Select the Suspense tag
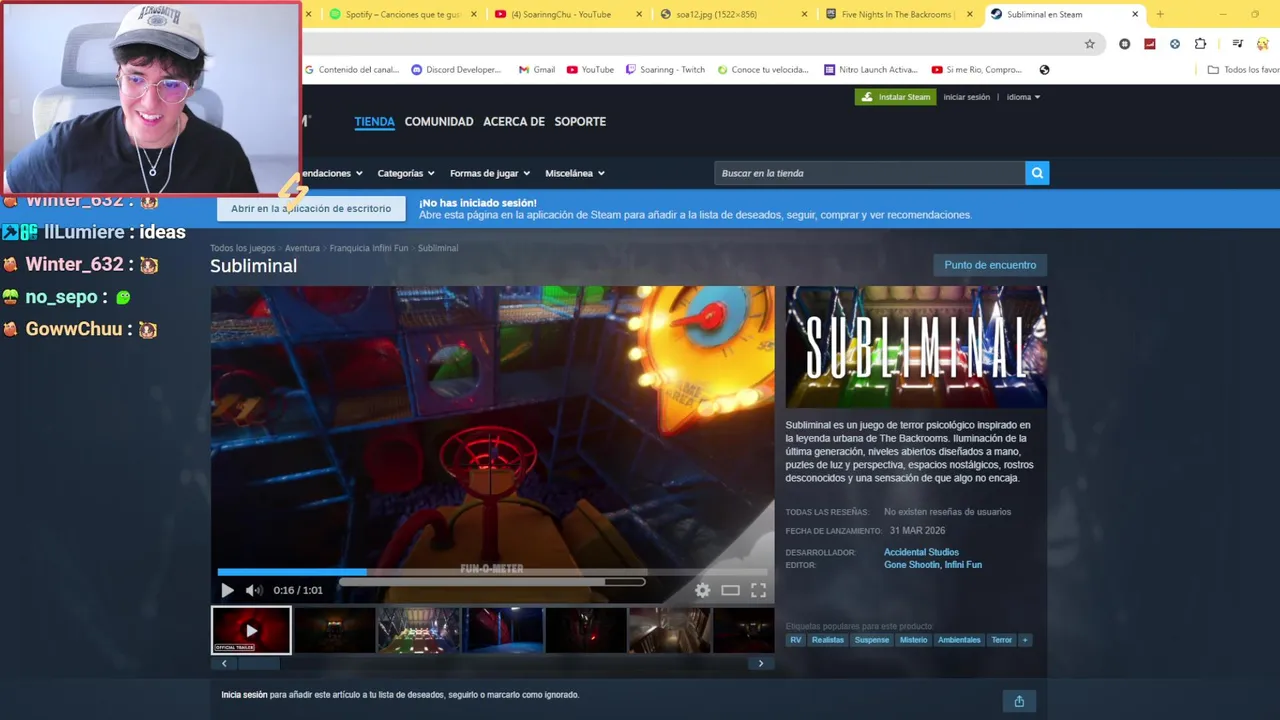Image resolution: width=1280 pixels, height=720 pixels. pyautogui.click(x=872, y=640)
